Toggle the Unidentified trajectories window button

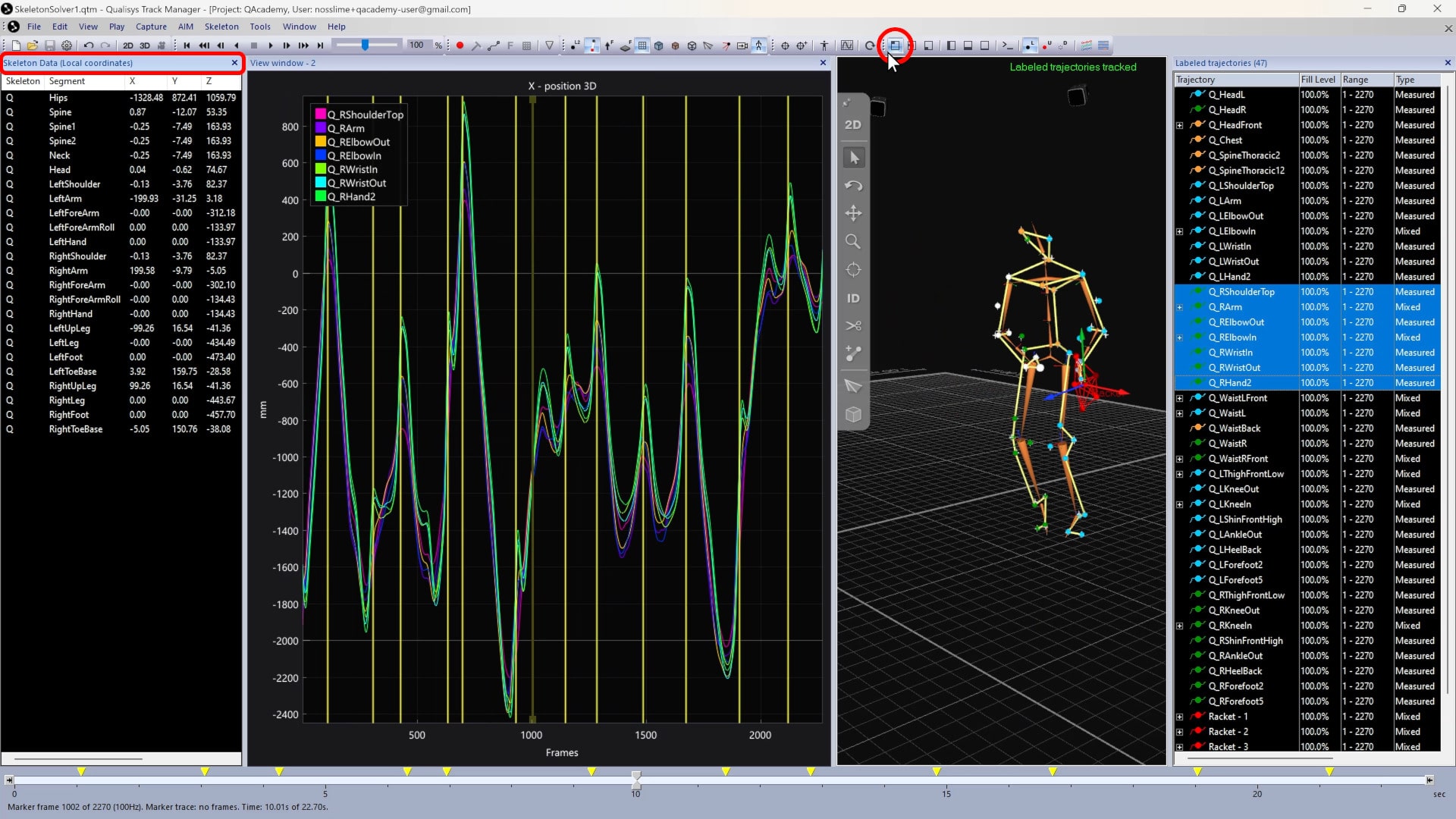point(1046,45)
